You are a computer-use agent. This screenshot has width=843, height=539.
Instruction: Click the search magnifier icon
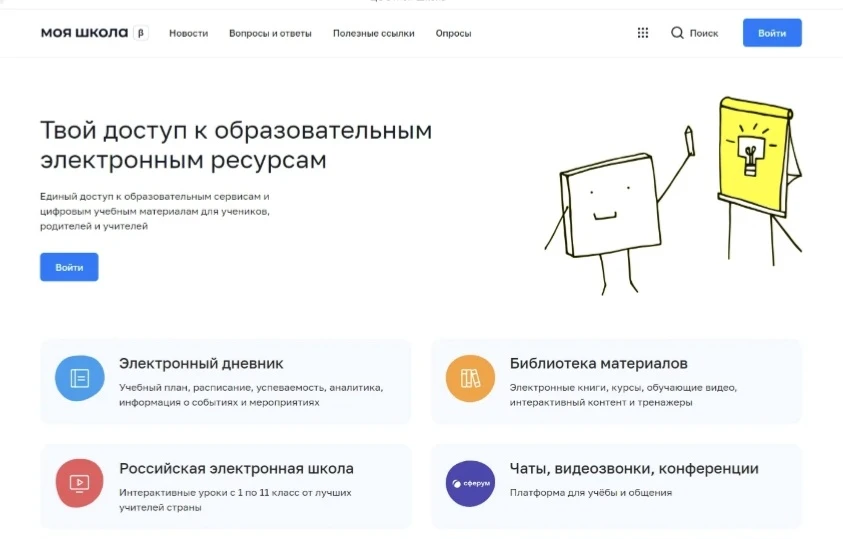(677, 33)
